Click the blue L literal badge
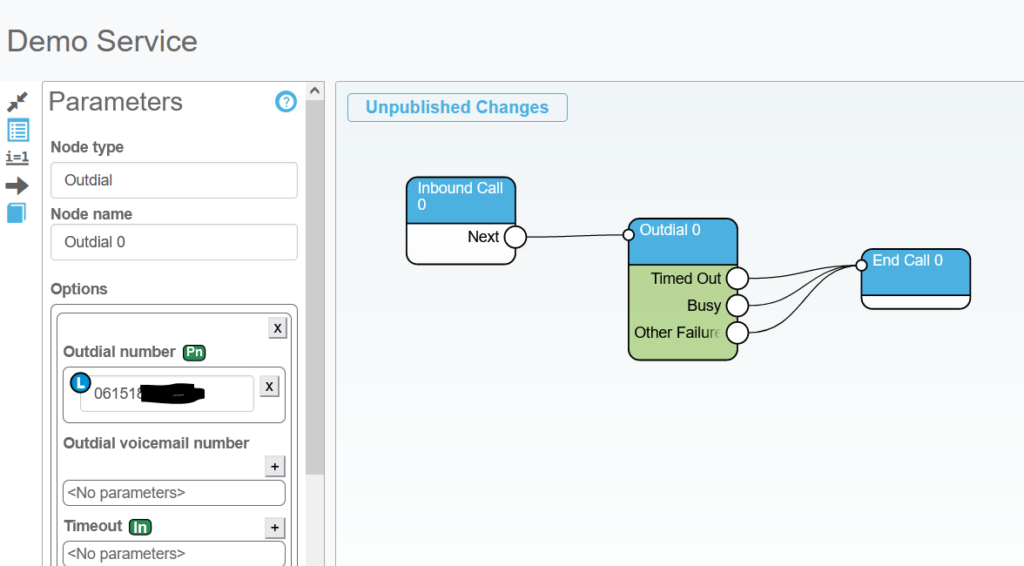The width and height of the screenshot is (1024, 566). (80, 382)
